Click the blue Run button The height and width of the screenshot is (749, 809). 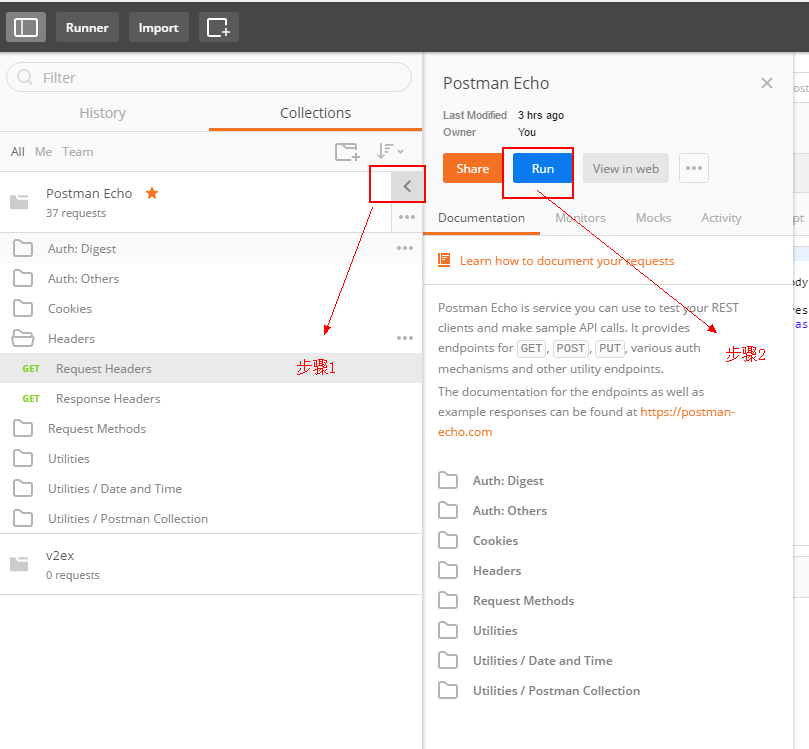pyautogui.click(x=543, y=168)
